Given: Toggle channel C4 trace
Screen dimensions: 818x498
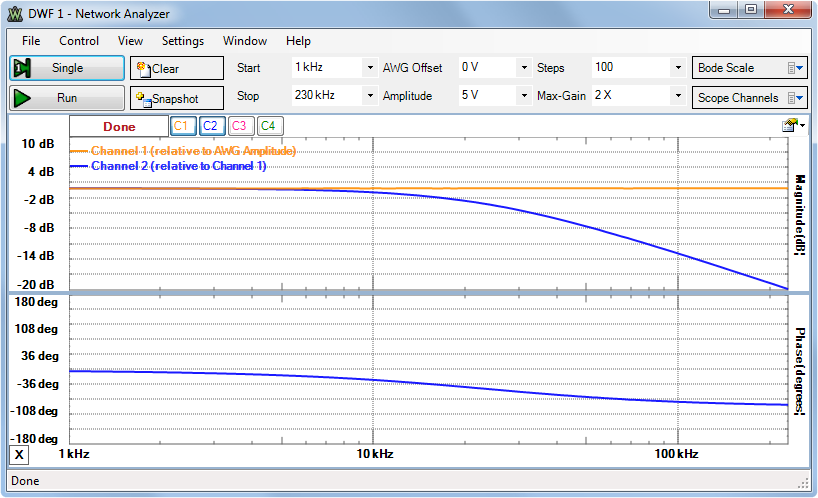Looking at the screenshot, I should coord(269,126).
